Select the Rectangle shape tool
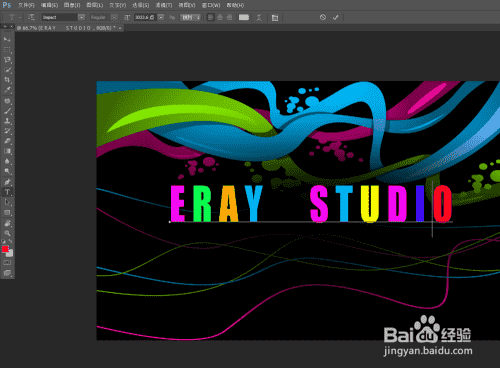This screenshot has height=368, width=500. pyautogui.click(x=7, y=212)
